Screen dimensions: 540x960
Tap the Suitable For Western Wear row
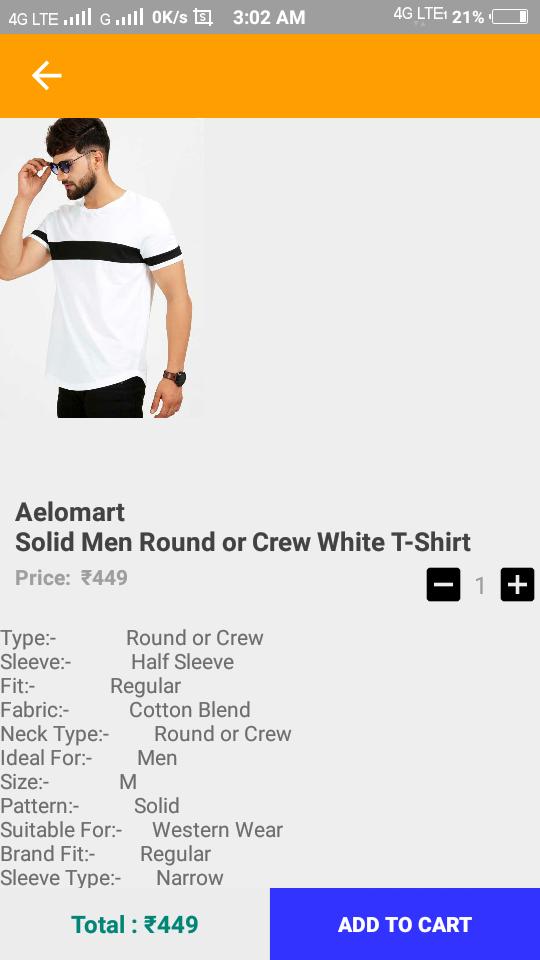tap(141, 830)
